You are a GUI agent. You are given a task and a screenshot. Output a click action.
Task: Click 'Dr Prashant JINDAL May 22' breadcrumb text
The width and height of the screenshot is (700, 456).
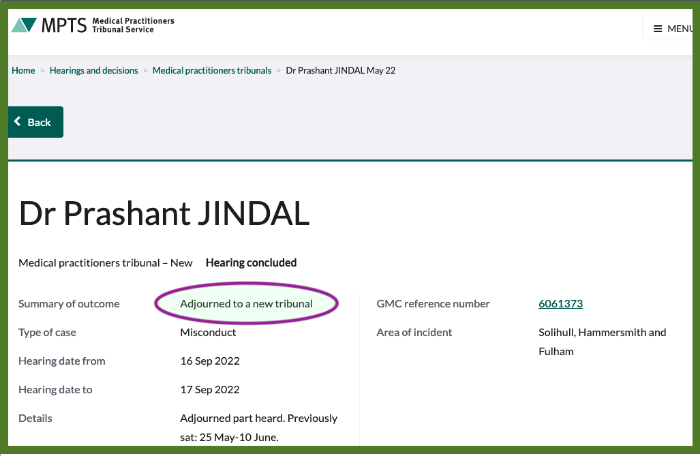(341, 71)
